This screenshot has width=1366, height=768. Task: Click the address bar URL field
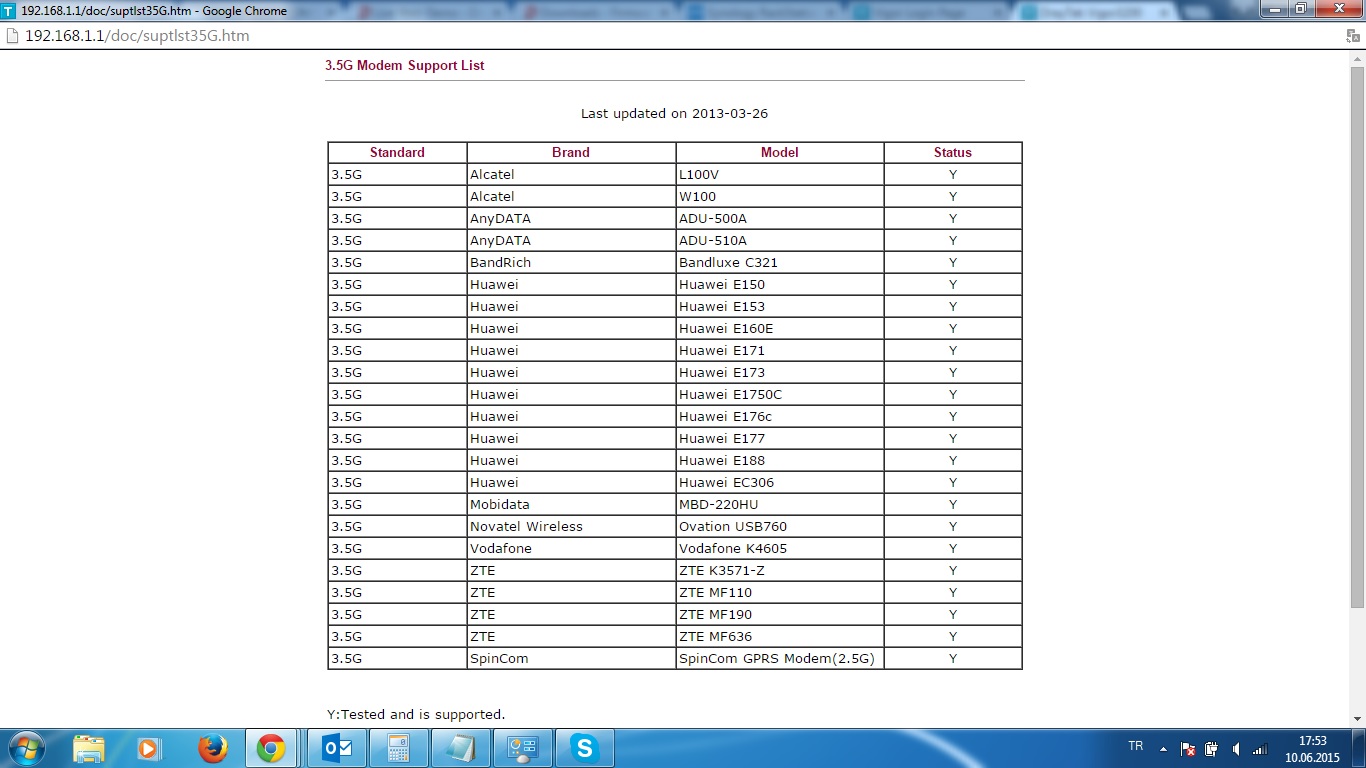point(600,36)
